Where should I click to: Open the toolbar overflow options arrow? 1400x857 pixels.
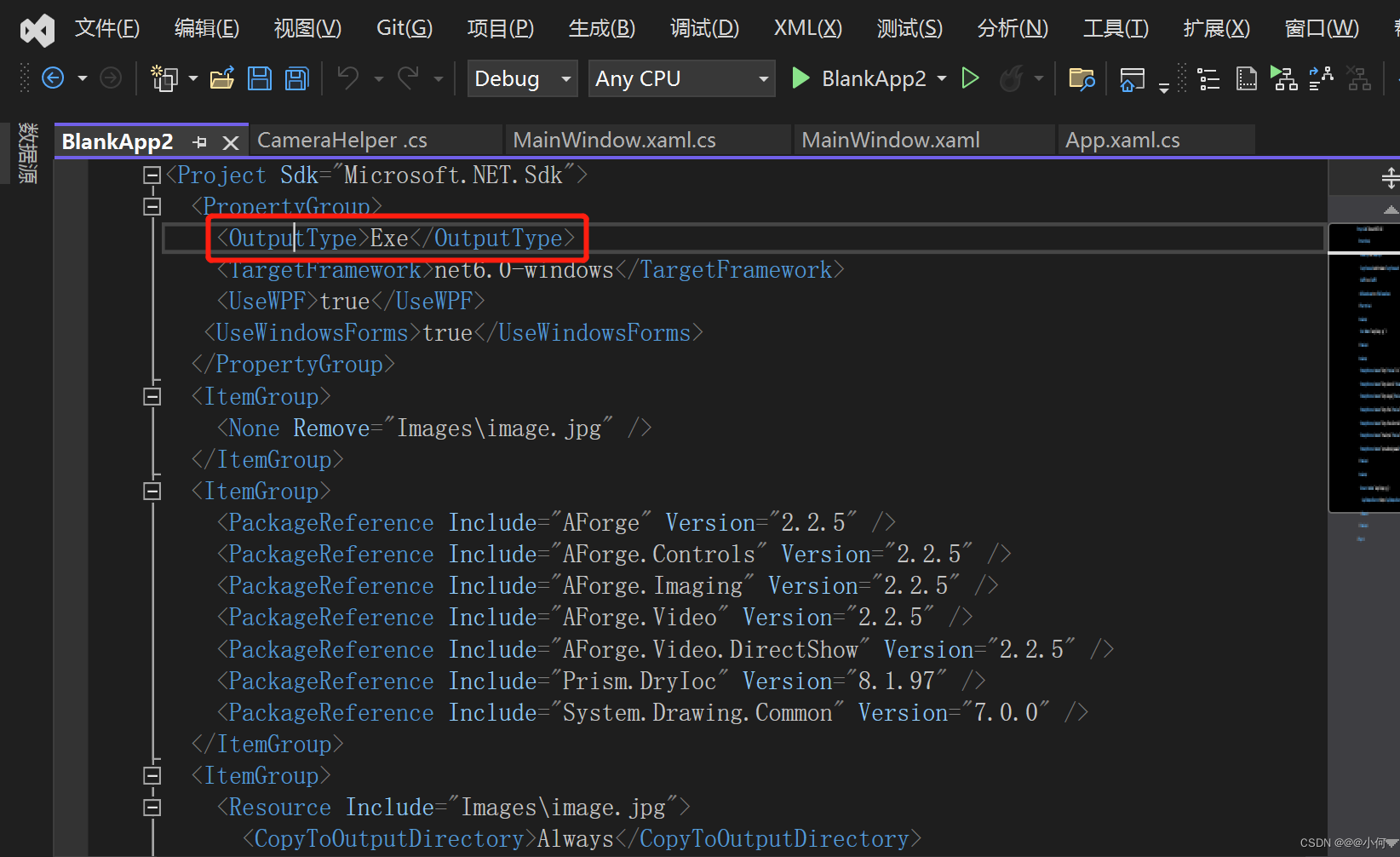pos(1164,87)
